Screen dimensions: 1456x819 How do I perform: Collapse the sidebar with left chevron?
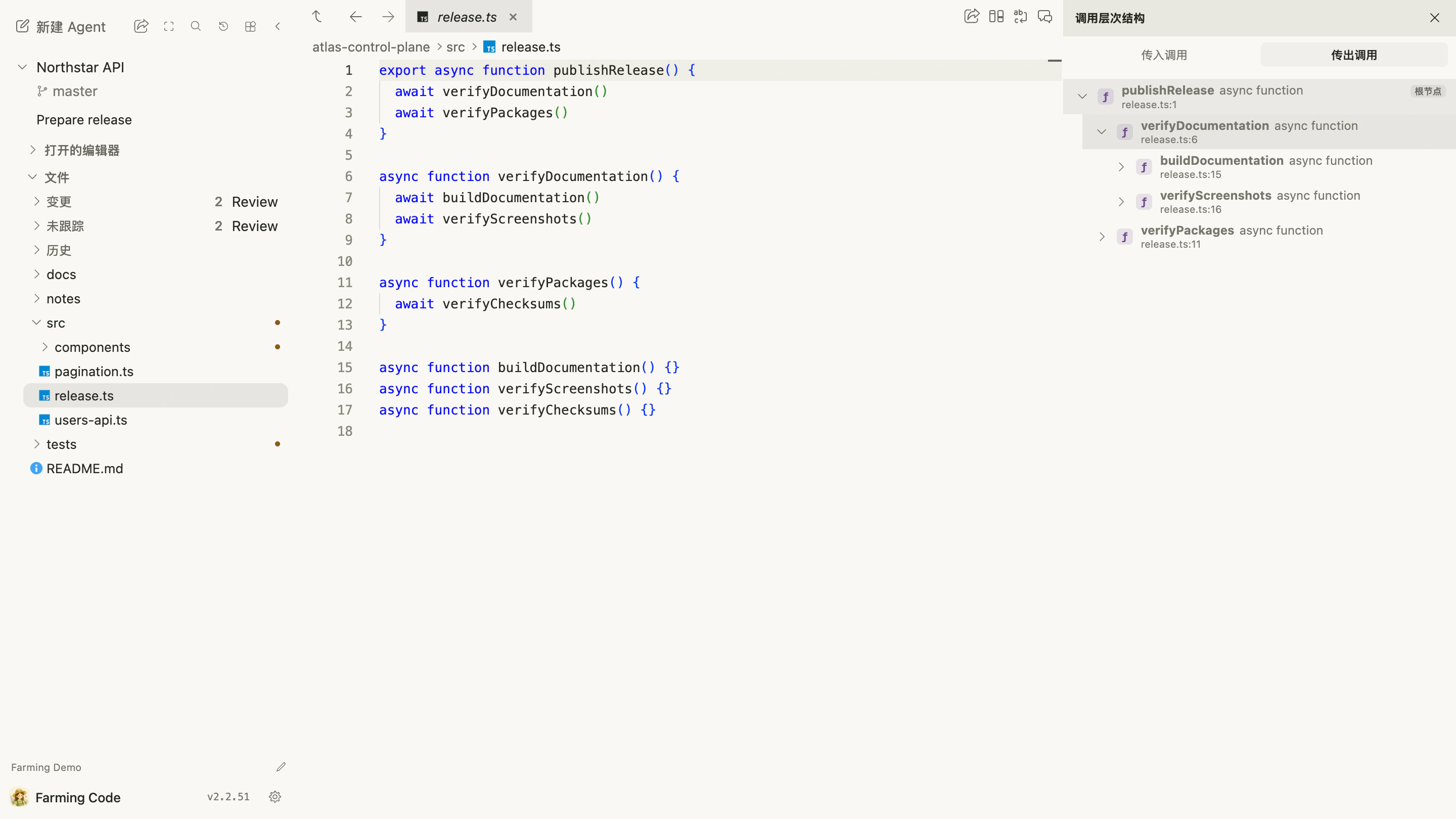click(x=278, y=26)
